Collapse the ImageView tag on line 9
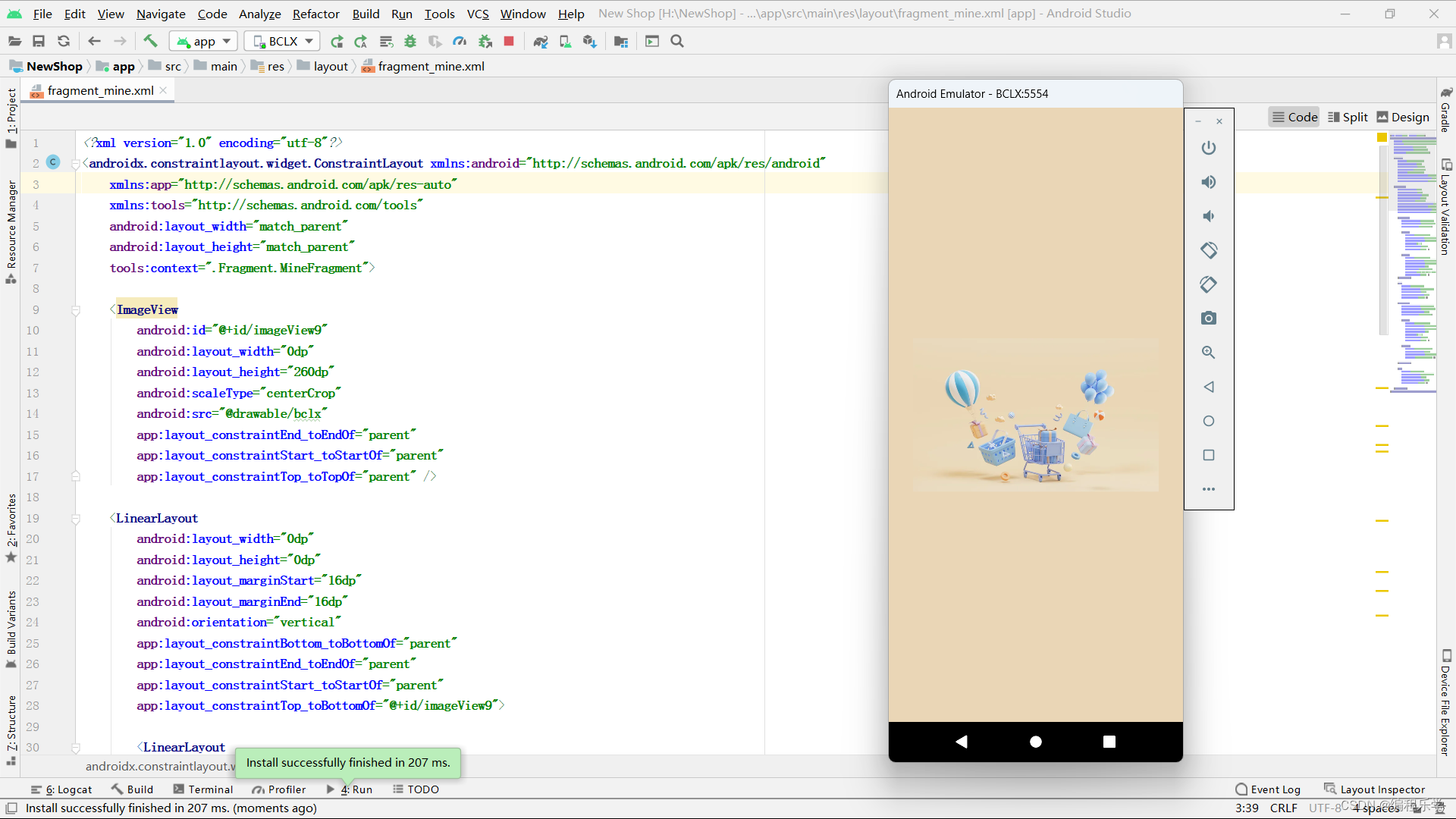The width and height of the screenshot is (1456, 819). 76,310
